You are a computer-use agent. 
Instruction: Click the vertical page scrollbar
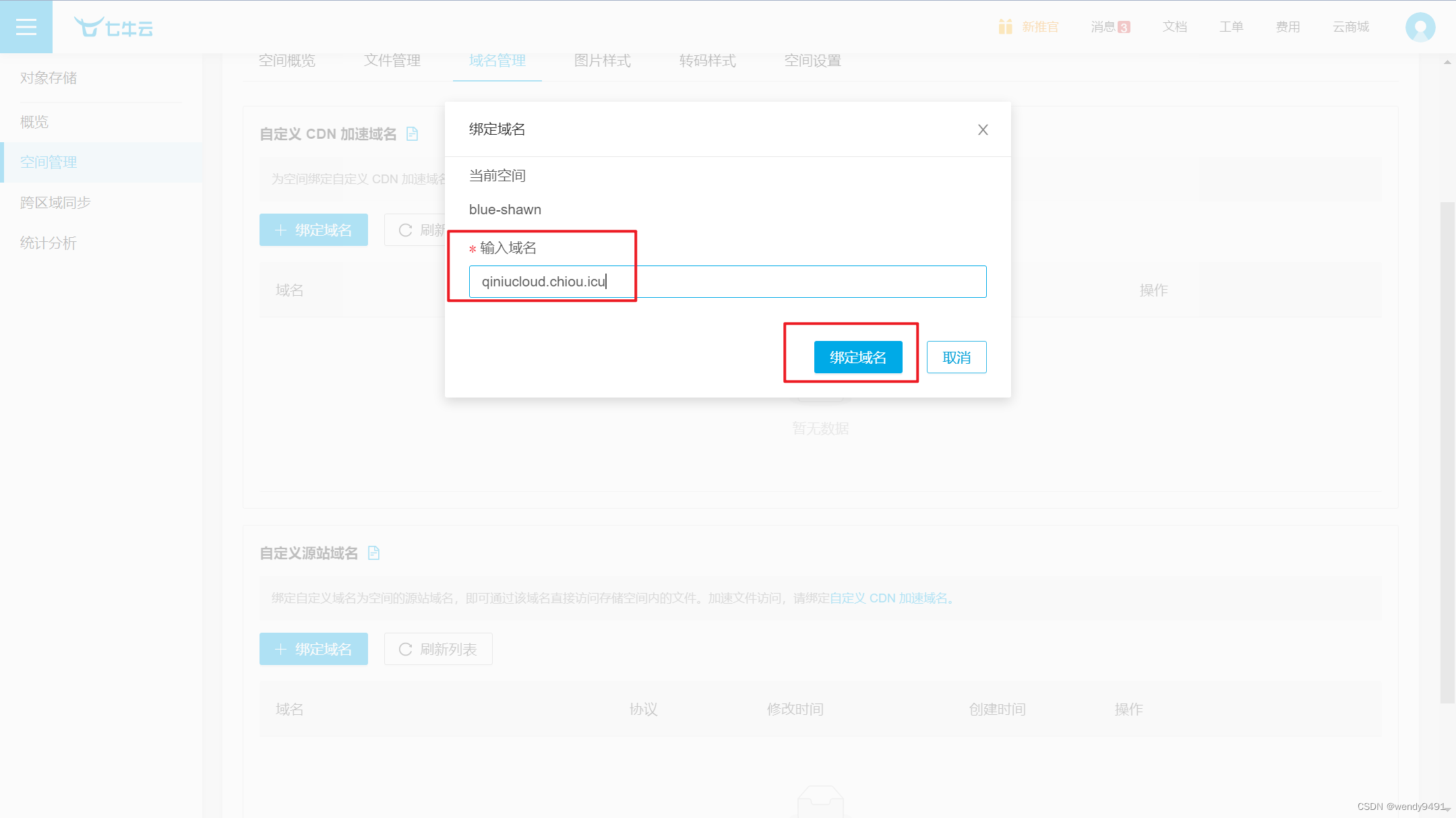[x=1447, y=451]
